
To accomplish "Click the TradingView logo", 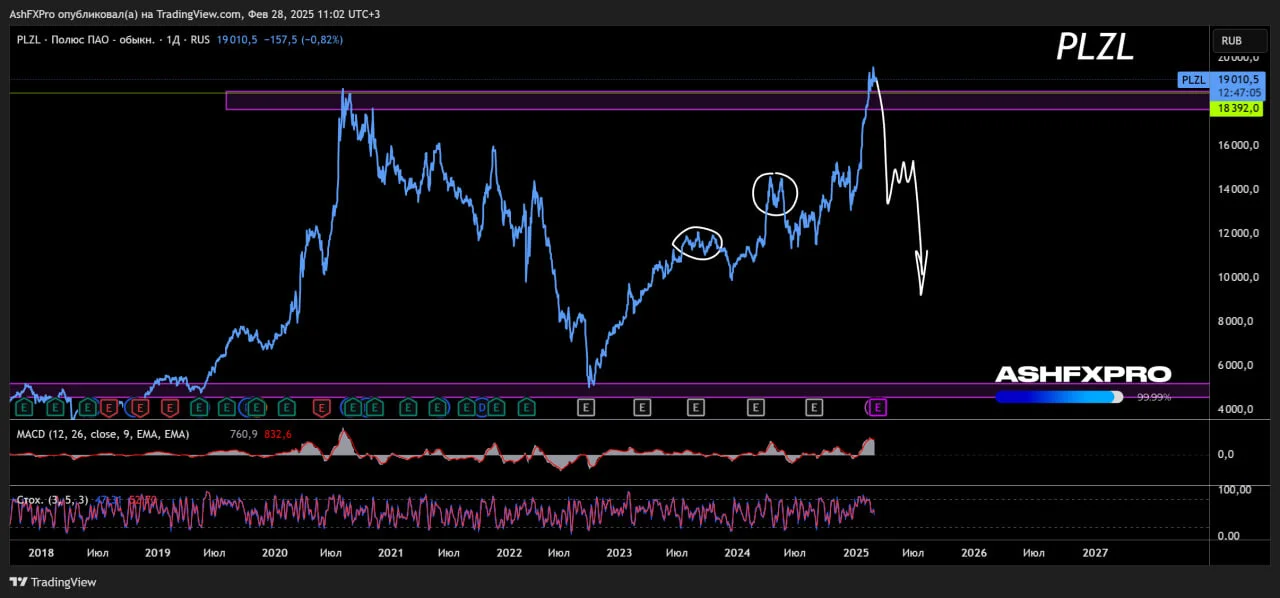I will pos(53,582).
